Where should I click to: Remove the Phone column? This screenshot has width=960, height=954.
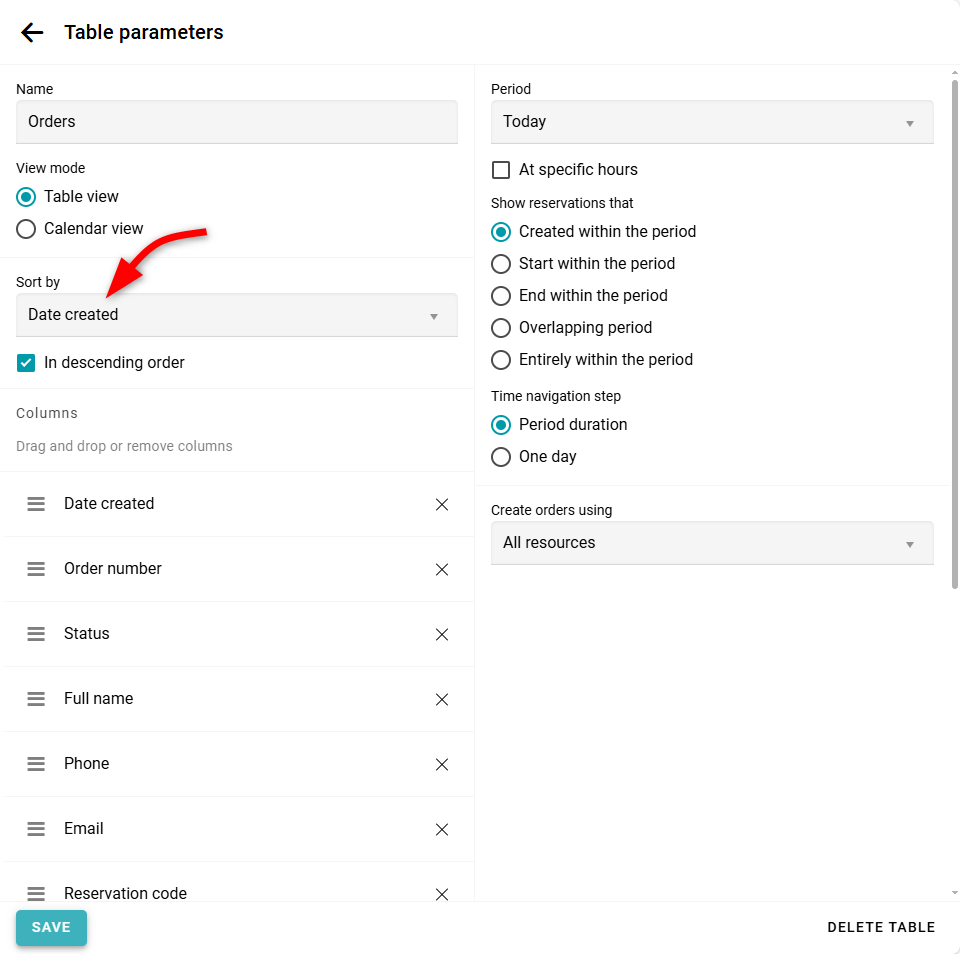[x=442, y=764]
